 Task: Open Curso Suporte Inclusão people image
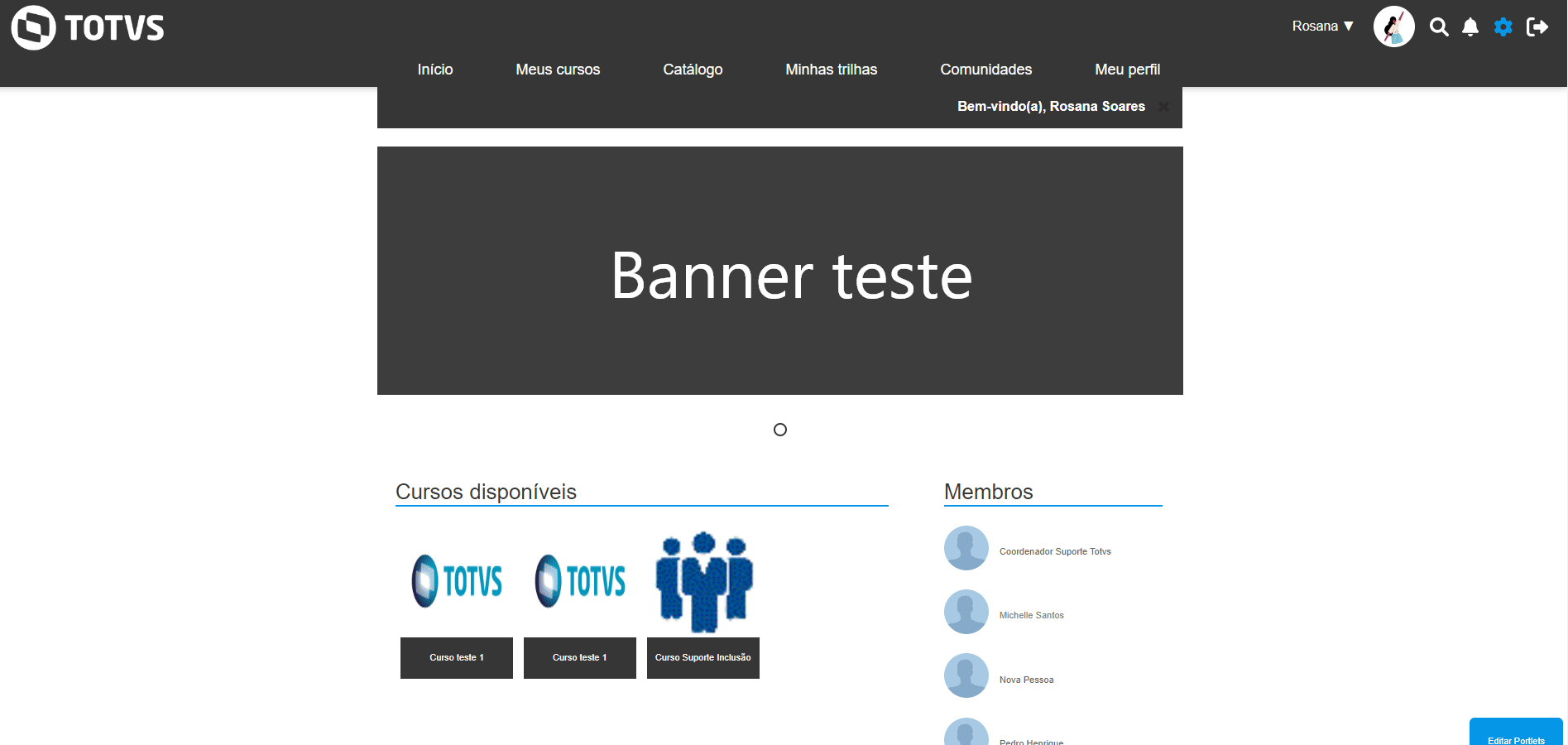pyautogui.click(x=703, y=581)
